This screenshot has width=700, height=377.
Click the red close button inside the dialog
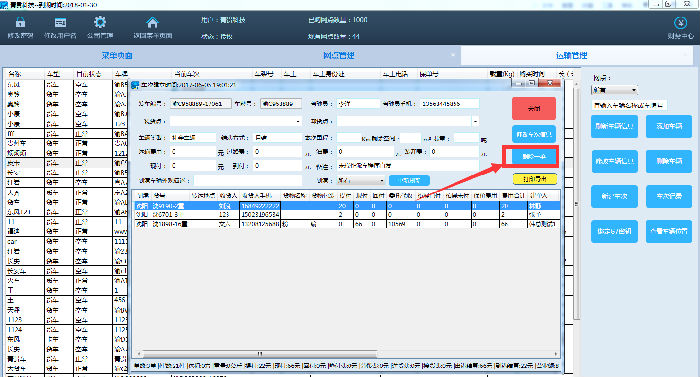tap(534, 109)
